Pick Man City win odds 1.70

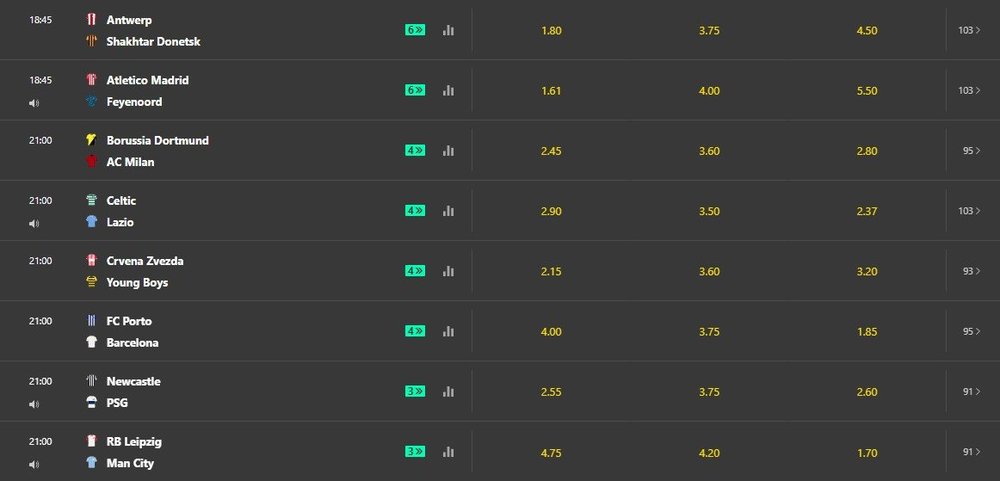pos(867,453)
